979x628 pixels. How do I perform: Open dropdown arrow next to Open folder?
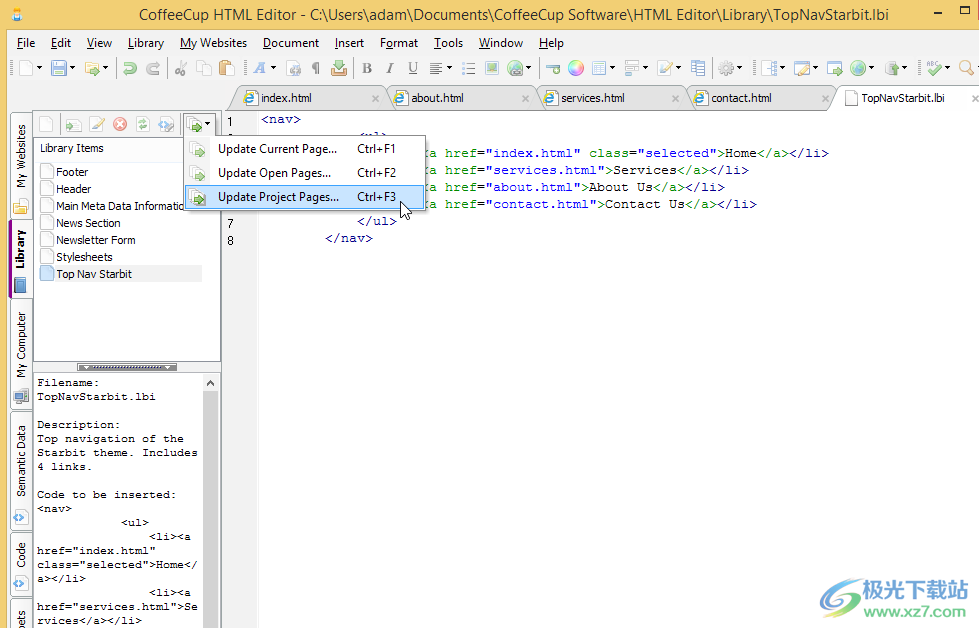(106, 68)
